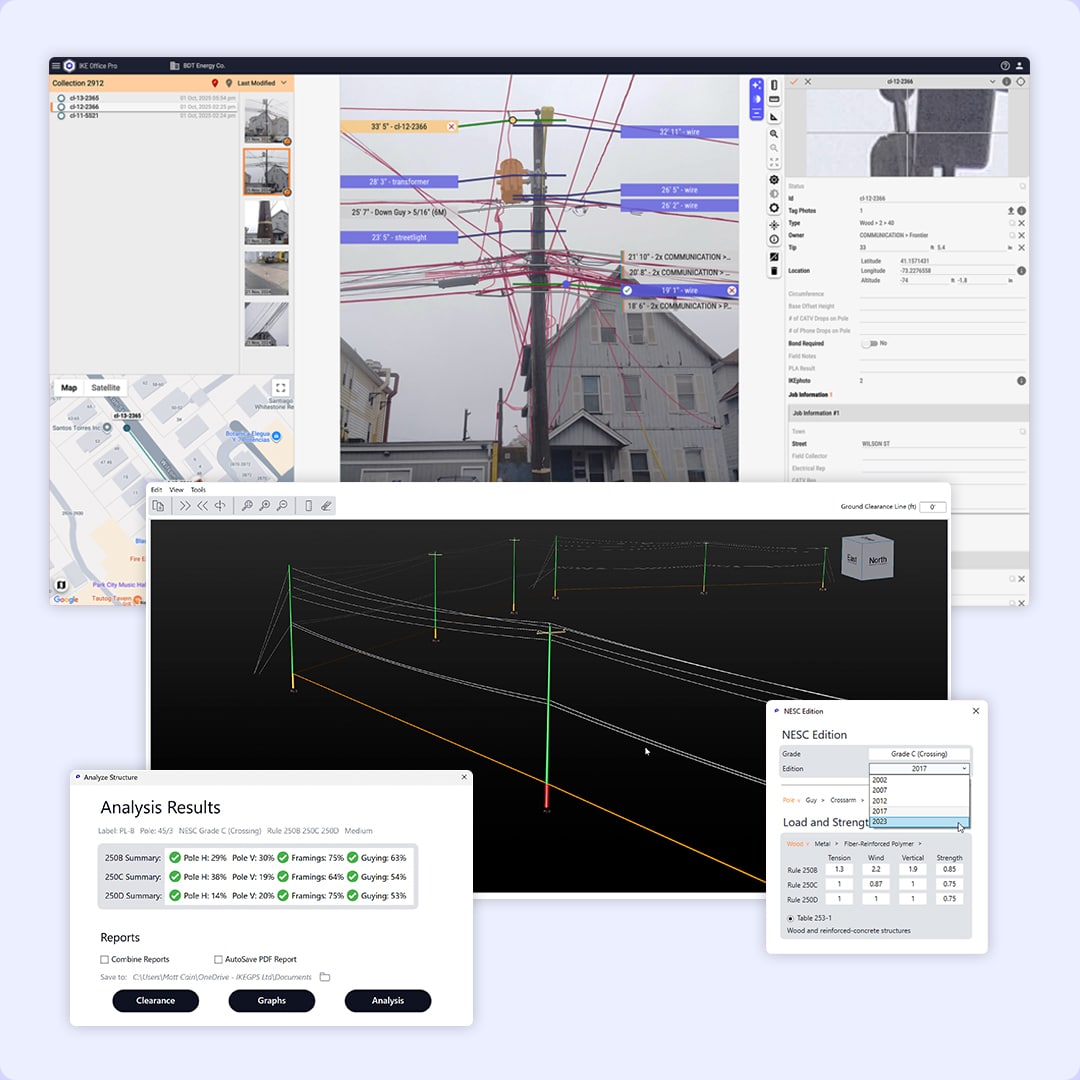Click the circled info icon in the photo toolbar
The height and width of the screenshot is (1080, 1080).
click(774, 240)
